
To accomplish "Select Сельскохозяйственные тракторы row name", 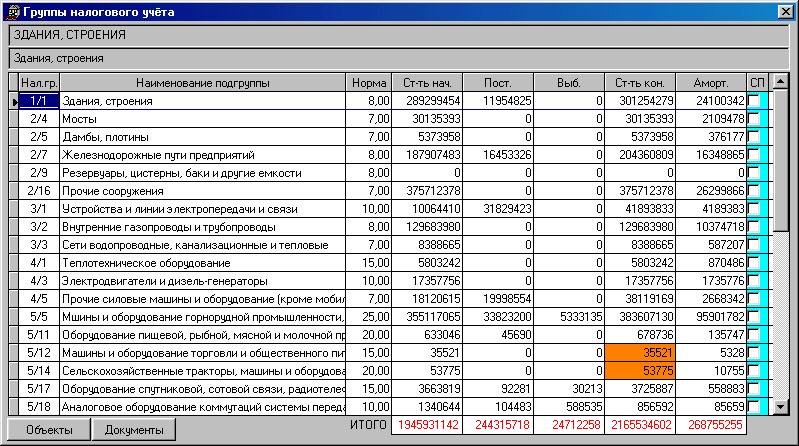I will pyautogui.click(x=203, y=371).
